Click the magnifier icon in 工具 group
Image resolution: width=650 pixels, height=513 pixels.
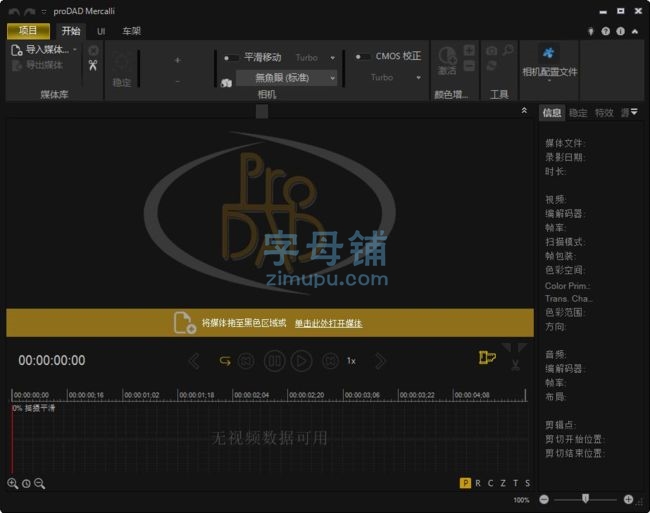[508, 51]
